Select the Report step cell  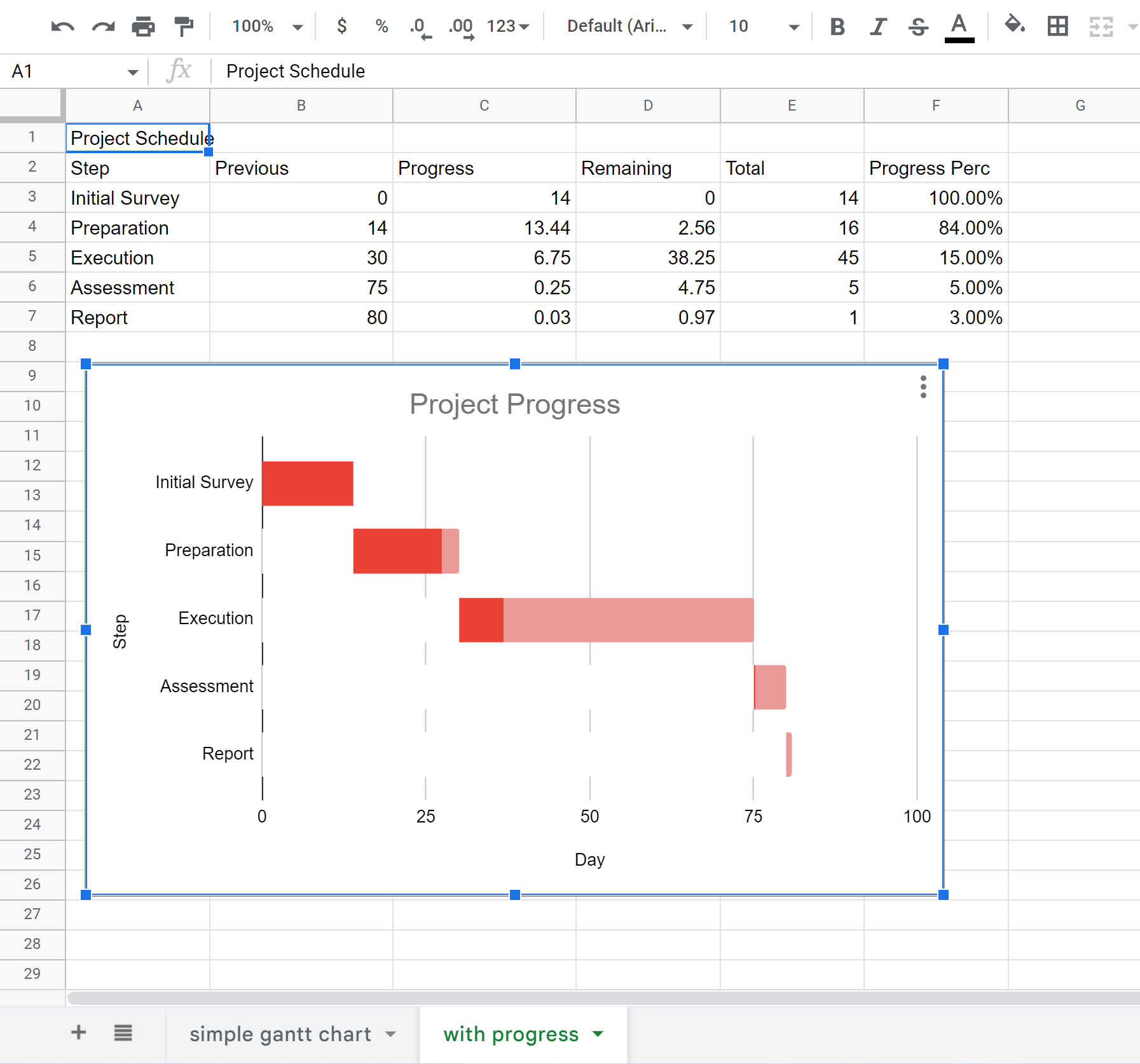click(x=137, y=317)
